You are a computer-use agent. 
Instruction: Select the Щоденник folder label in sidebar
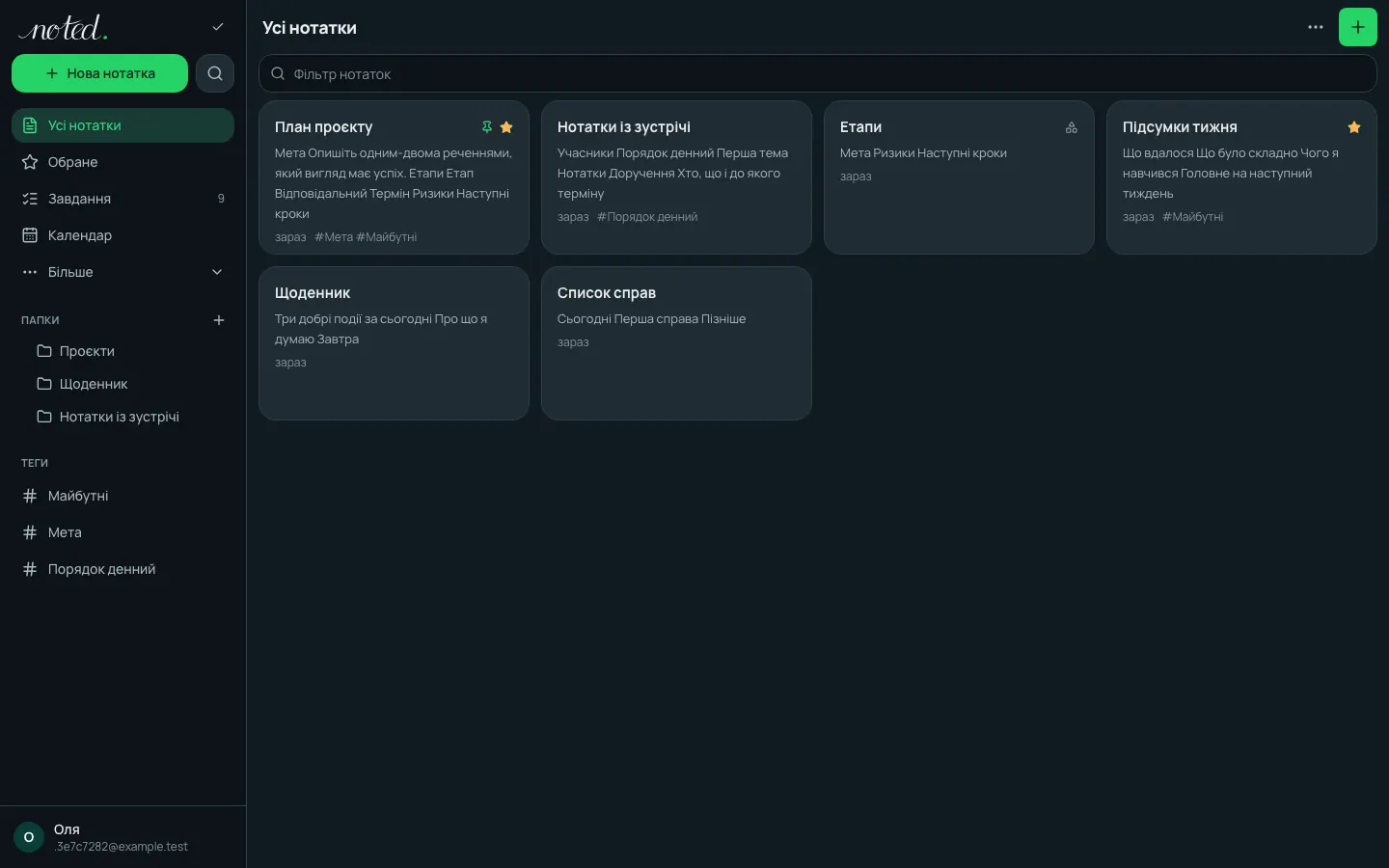pyautogui.click(x=94, y=384)
